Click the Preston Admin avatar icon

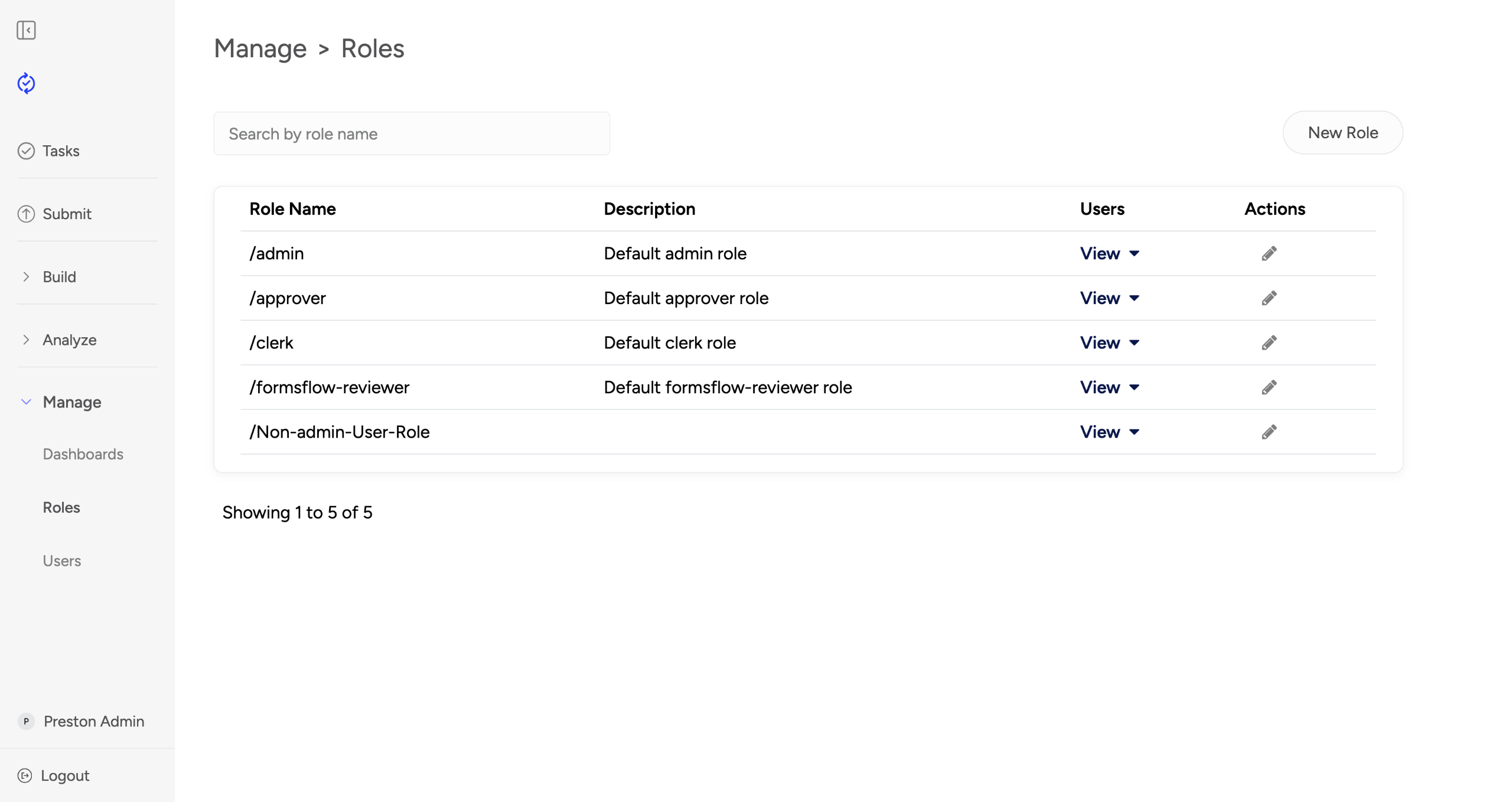[26, 721]
